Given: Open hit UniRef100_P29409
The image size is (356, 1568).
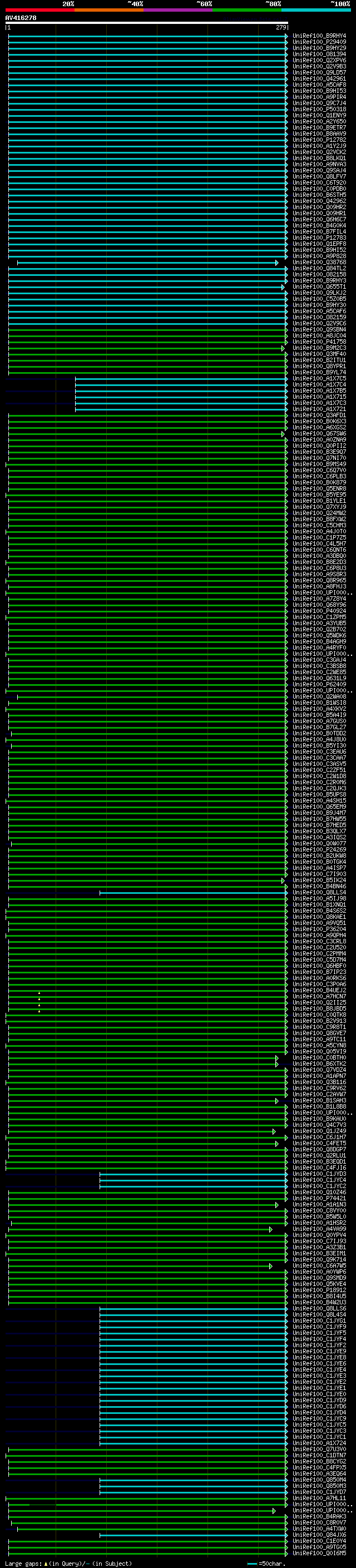Looking at the screenshot, I should pos(319,42).
